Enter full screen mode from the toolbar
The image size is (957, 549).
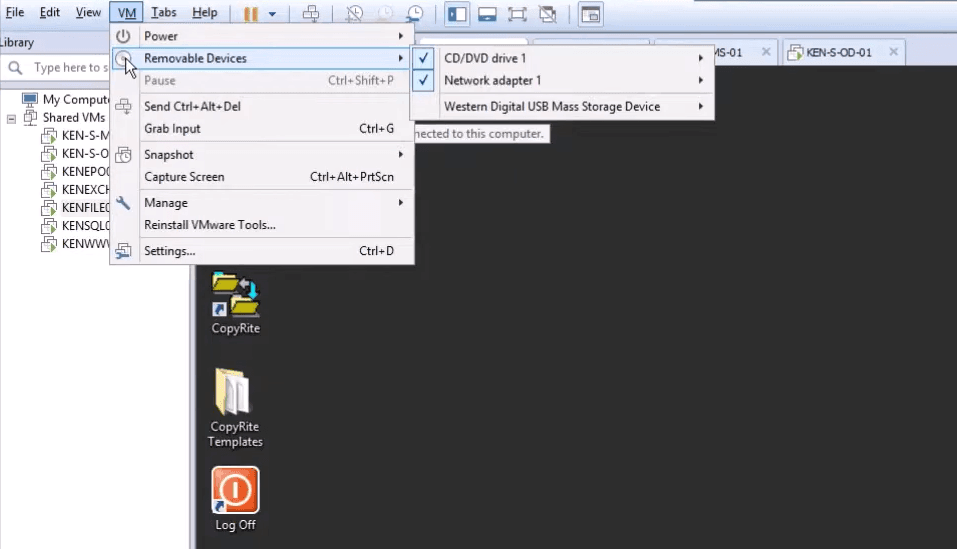[x=517, y=14]
